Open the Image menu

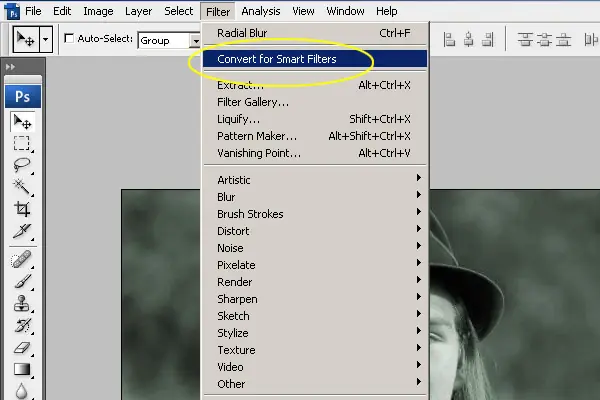(x=98, y=11)
